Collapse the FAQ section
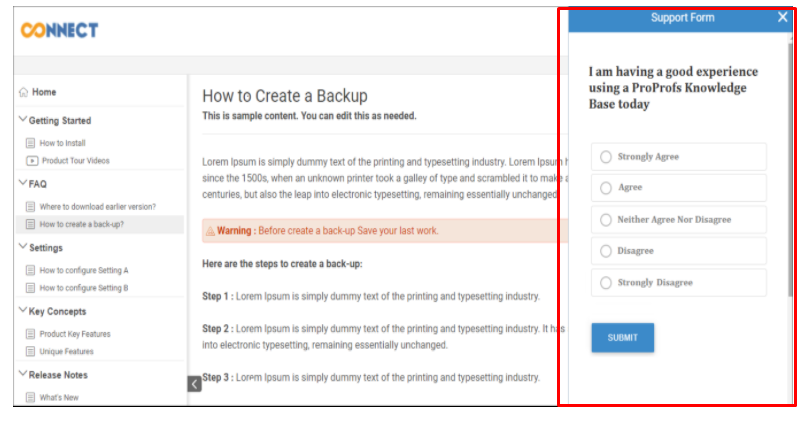This screenshot has width=801, height=432. pyautogui.click(x=23, y=183)
